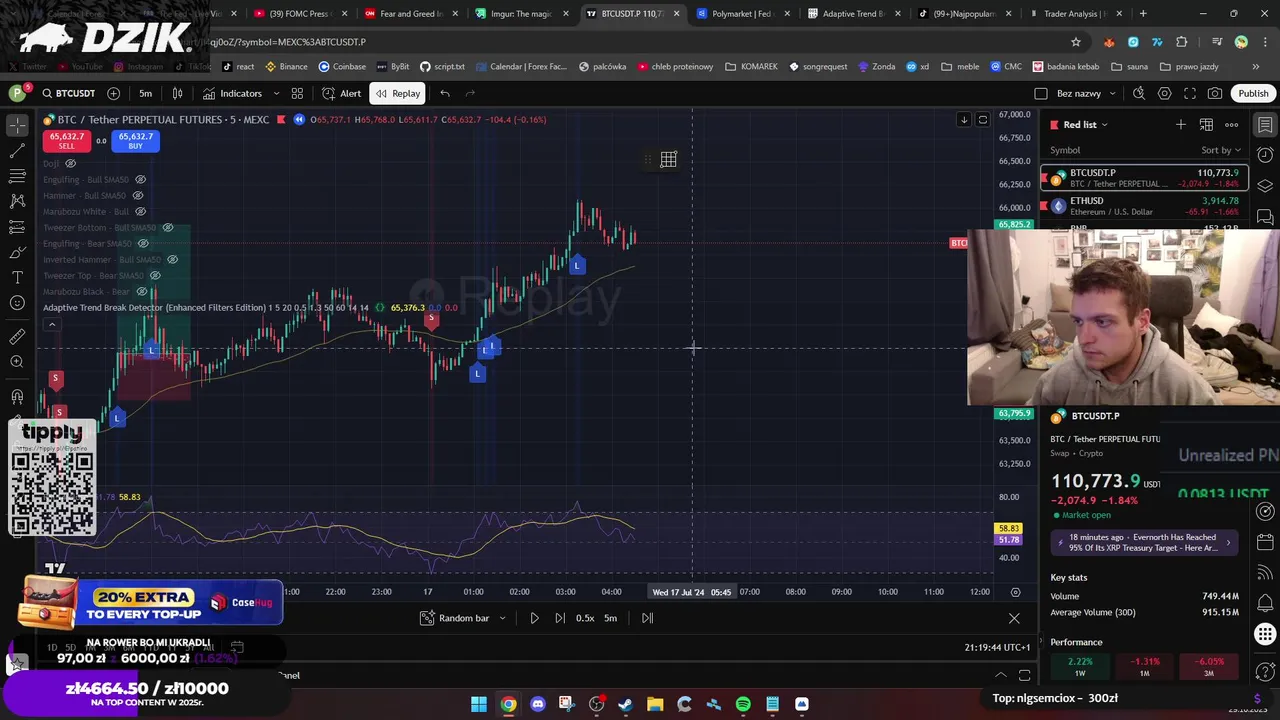Toggle bar Replay mode

(398, 93)
